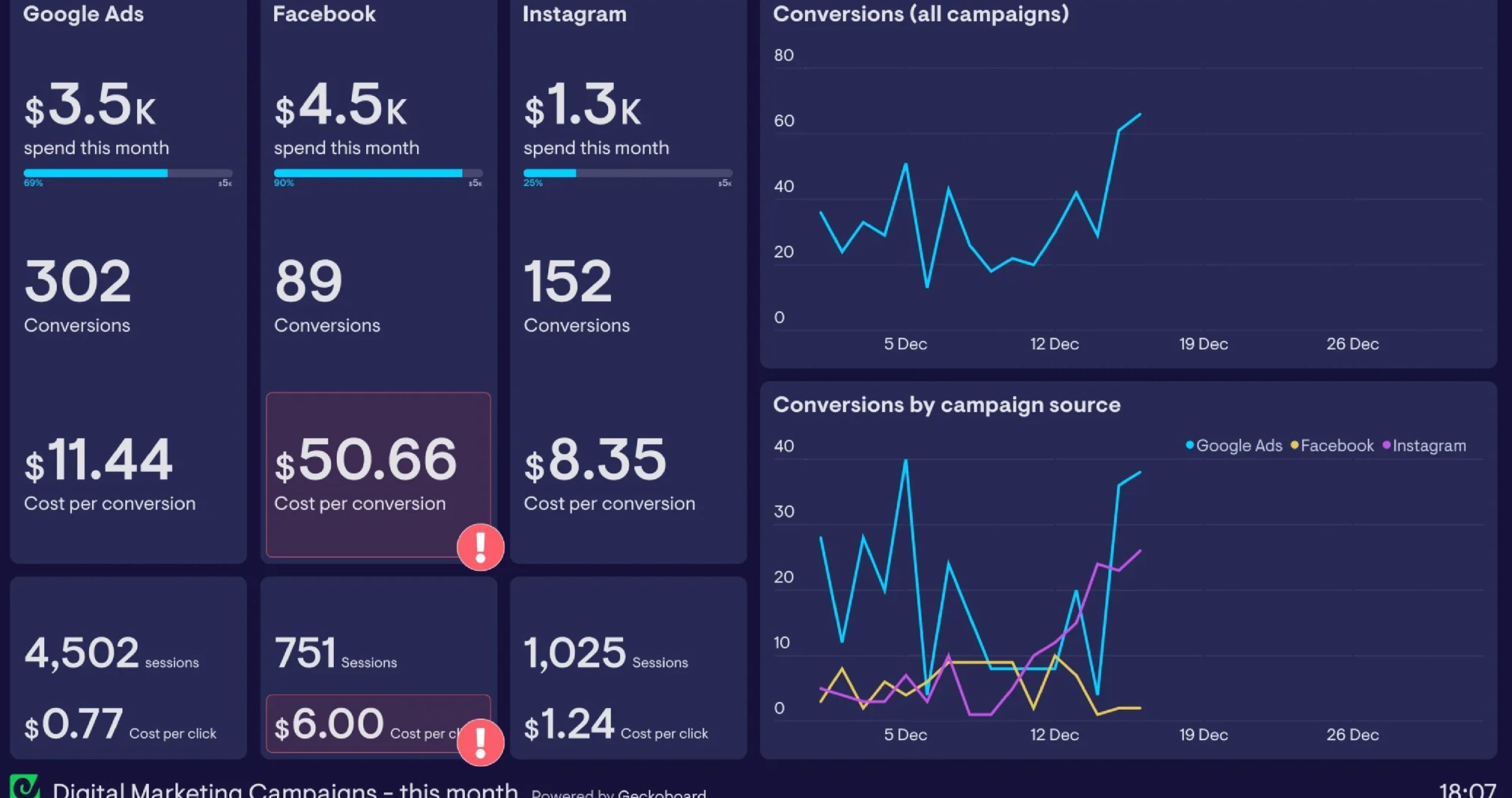Click the Conversions by campaign source title

(946, 405)
